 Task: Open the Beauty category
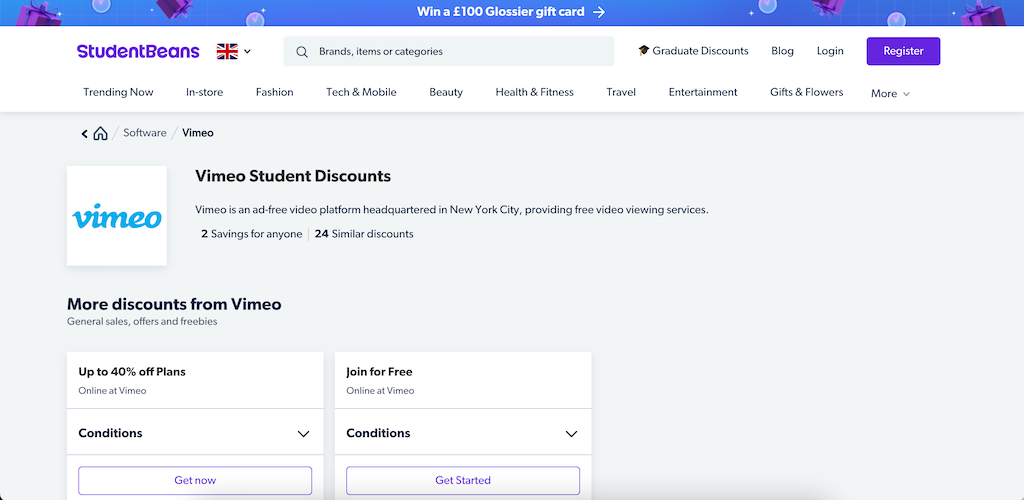pos(446,92)
